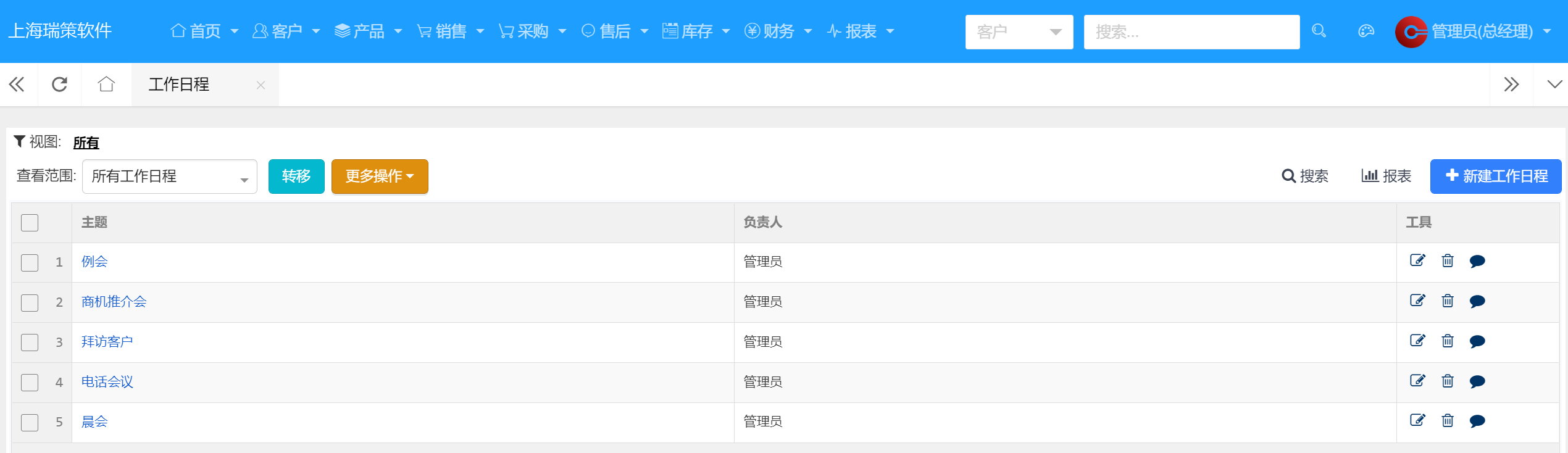The height and width of the screenshot is (453, 1568).
Task: Check the box for row 电话会议
Action: (30, 382)
